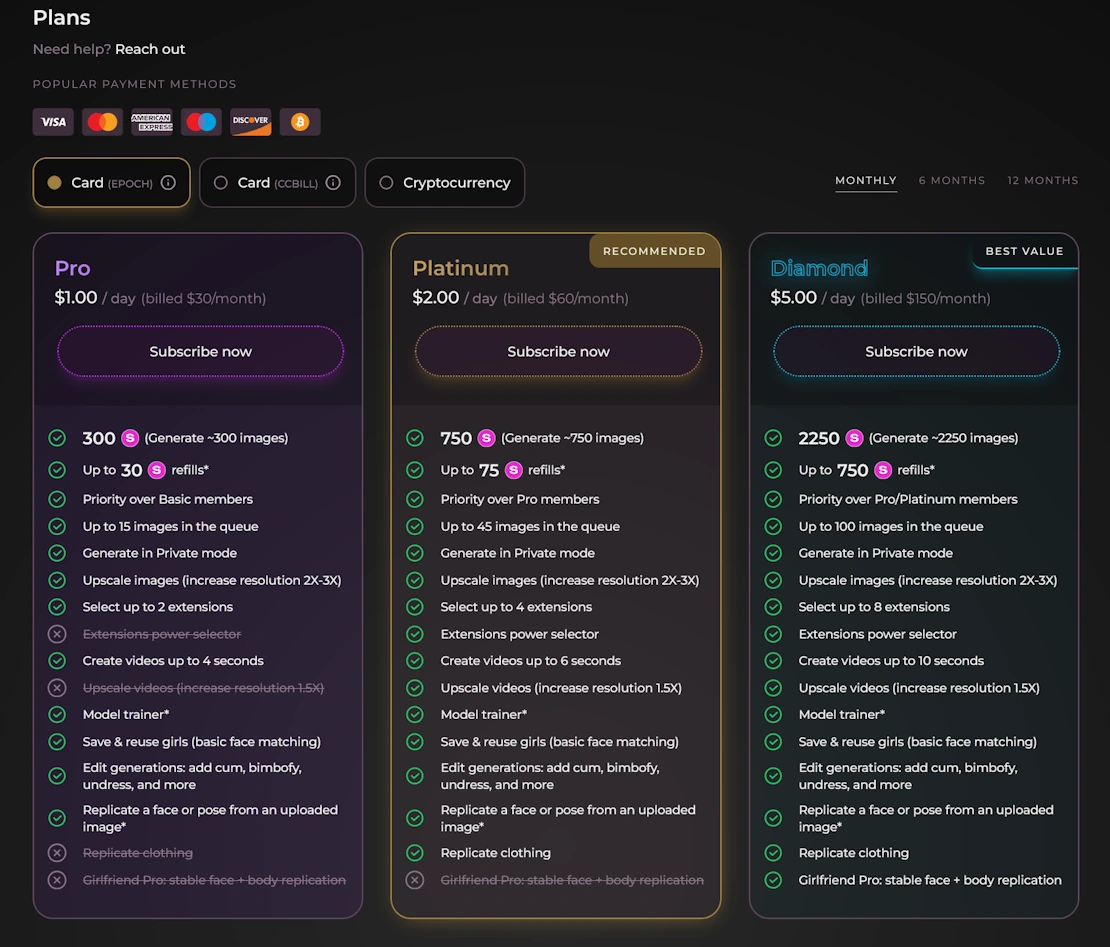Click the Recommended badge on the Platinum card

tap(654, 251)
